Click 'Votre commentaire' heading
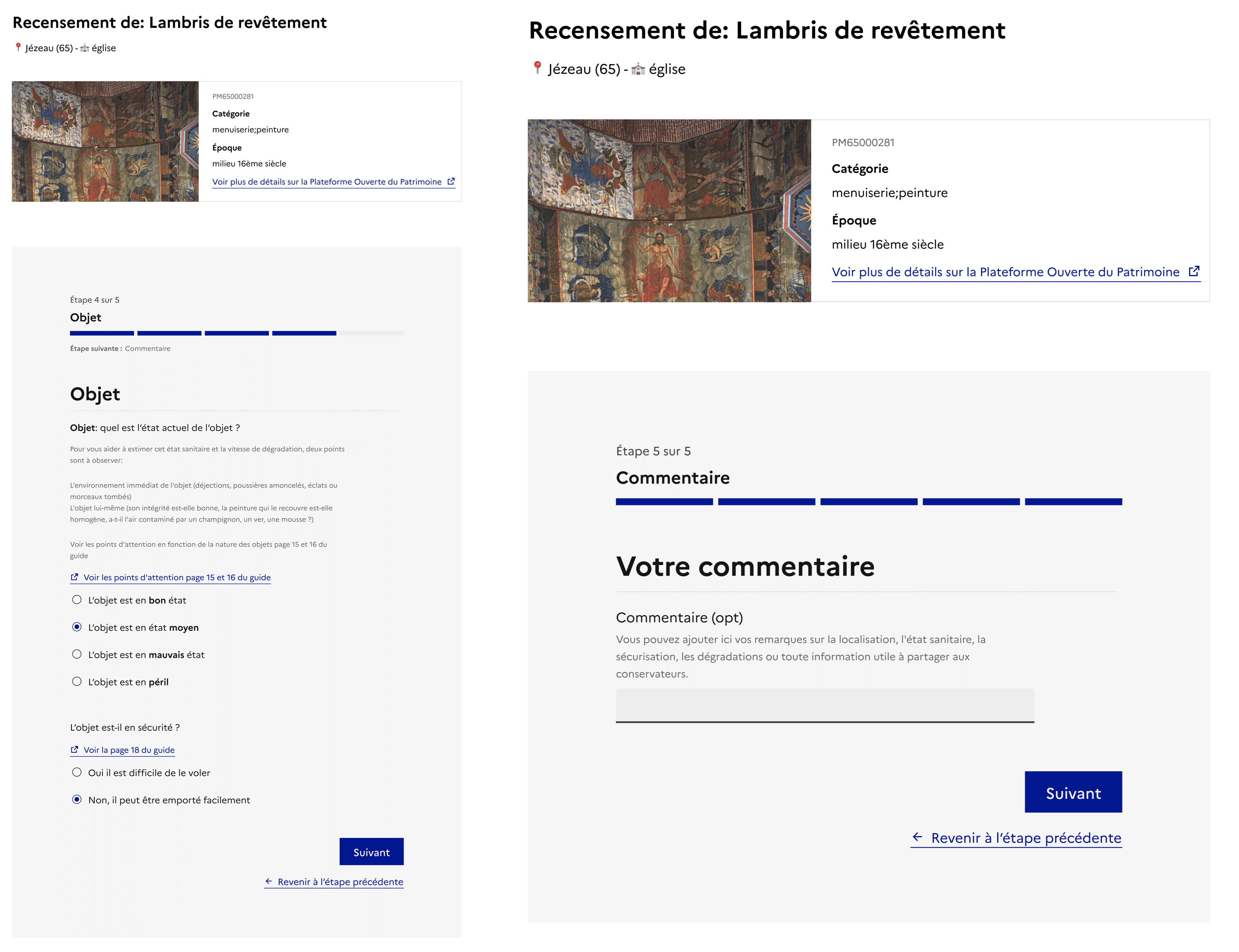The height and width of the screenshot is (952, 1239). click(745, 566)
